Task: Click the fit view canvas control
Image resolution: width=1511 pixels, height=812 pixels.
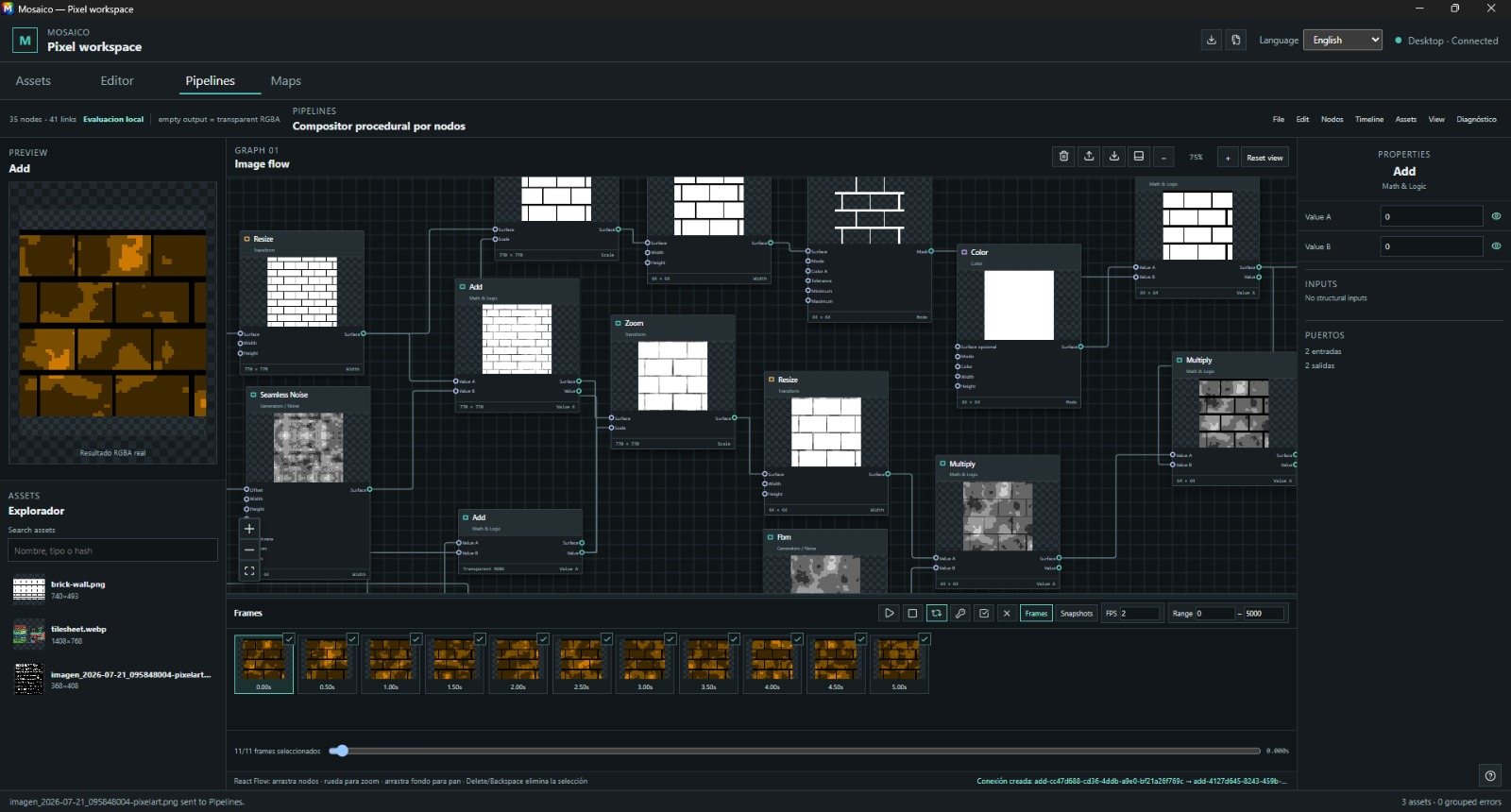Action: [249, 570]
